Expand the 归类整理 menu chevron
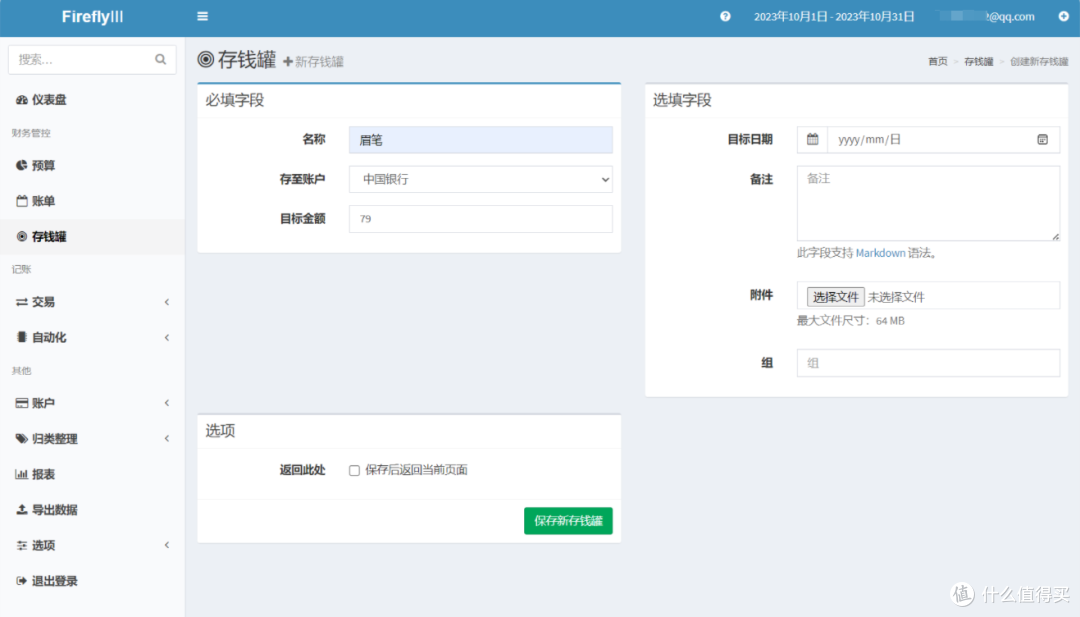Screen dimensions: 1080x617 pos(167,439)
